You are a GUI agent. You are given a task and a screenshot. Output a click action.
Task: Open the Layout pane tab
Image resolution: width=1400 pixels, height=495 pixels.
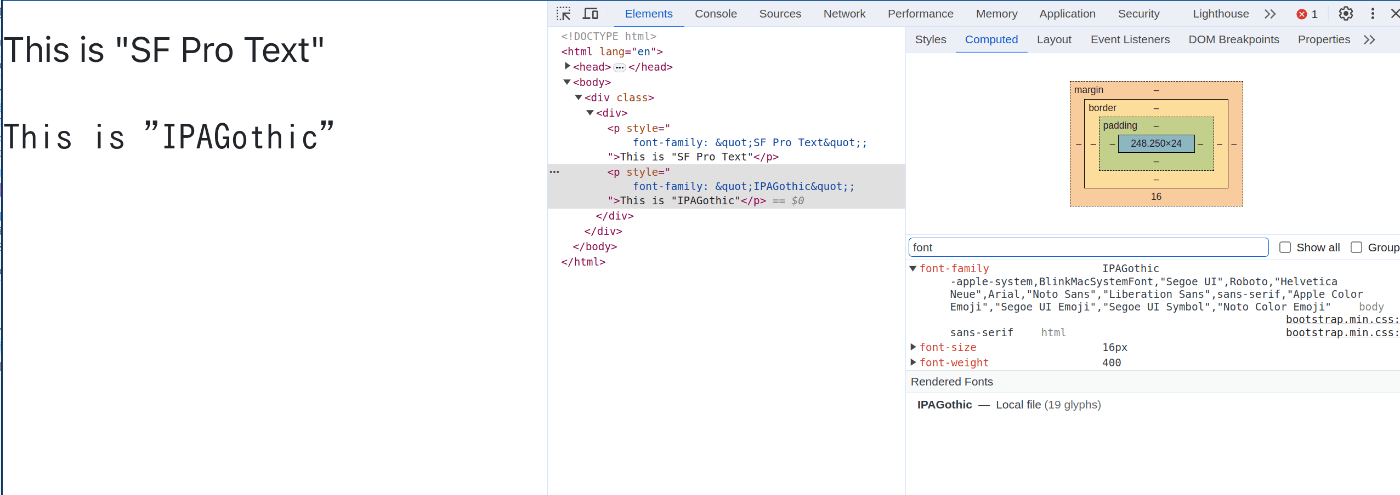[1054, 39]
